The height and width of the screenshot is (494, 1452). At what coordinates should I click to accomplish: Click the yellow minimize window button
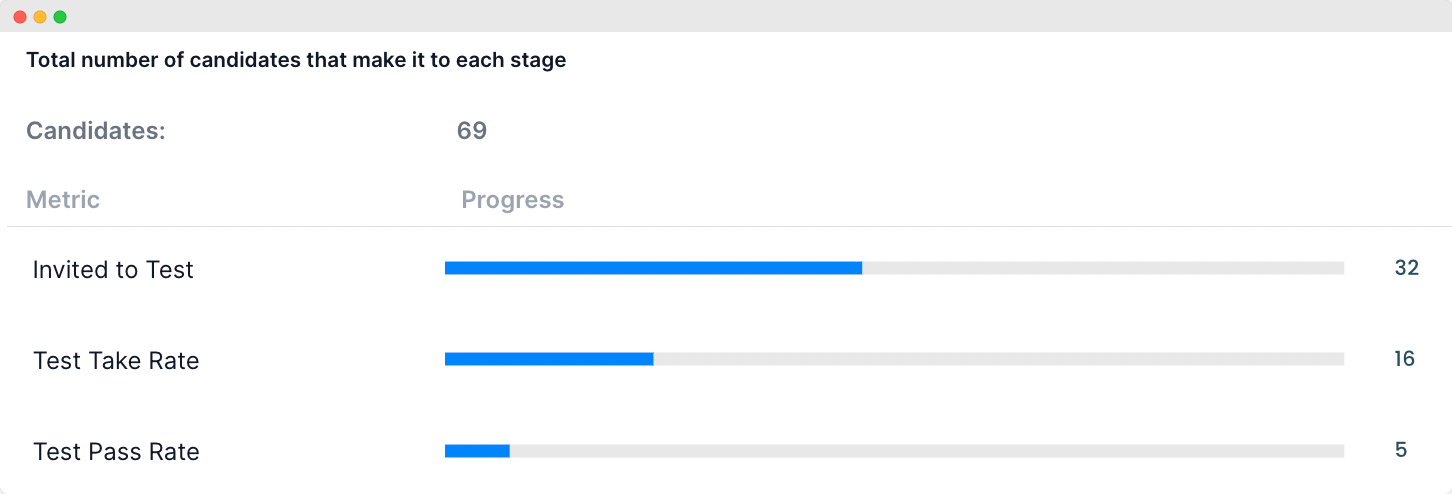pyautogui.click(x=40, y=17)
